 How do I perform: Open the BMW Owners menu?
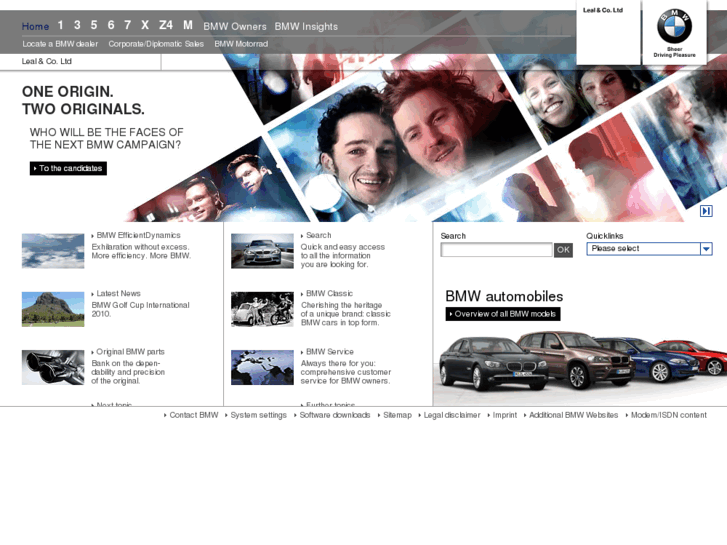[x=235, y=26]
